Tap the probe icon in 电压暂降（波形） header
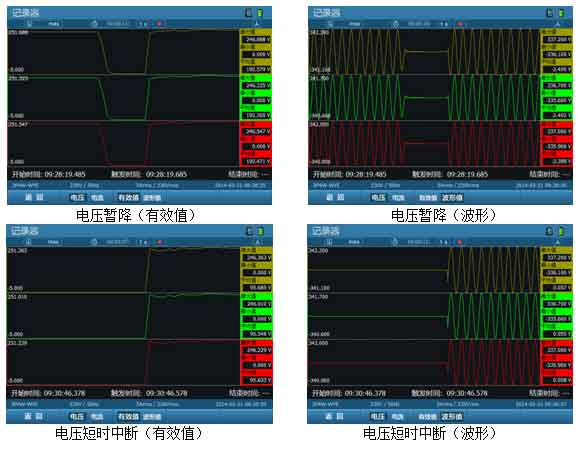The height and width of the screenshot is (452, 578). 331,24
